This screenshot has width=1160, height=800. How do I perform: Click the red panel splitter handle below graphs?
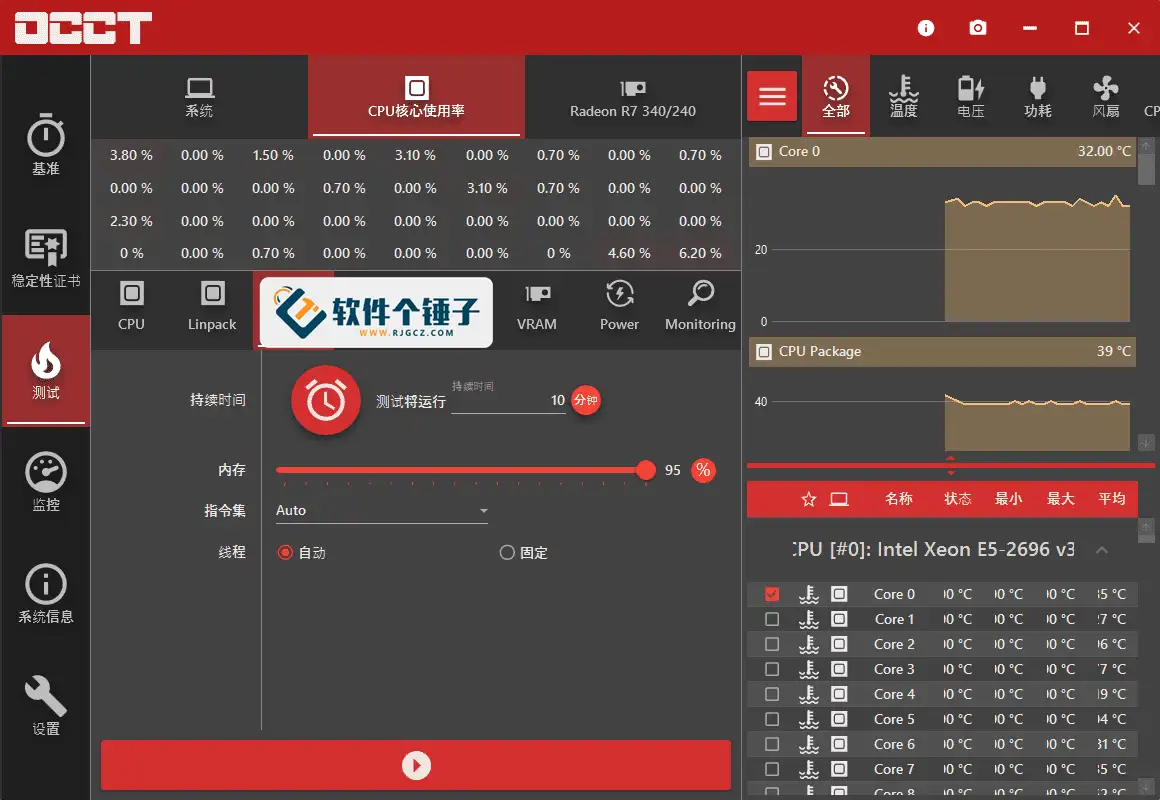click(951, 465)
